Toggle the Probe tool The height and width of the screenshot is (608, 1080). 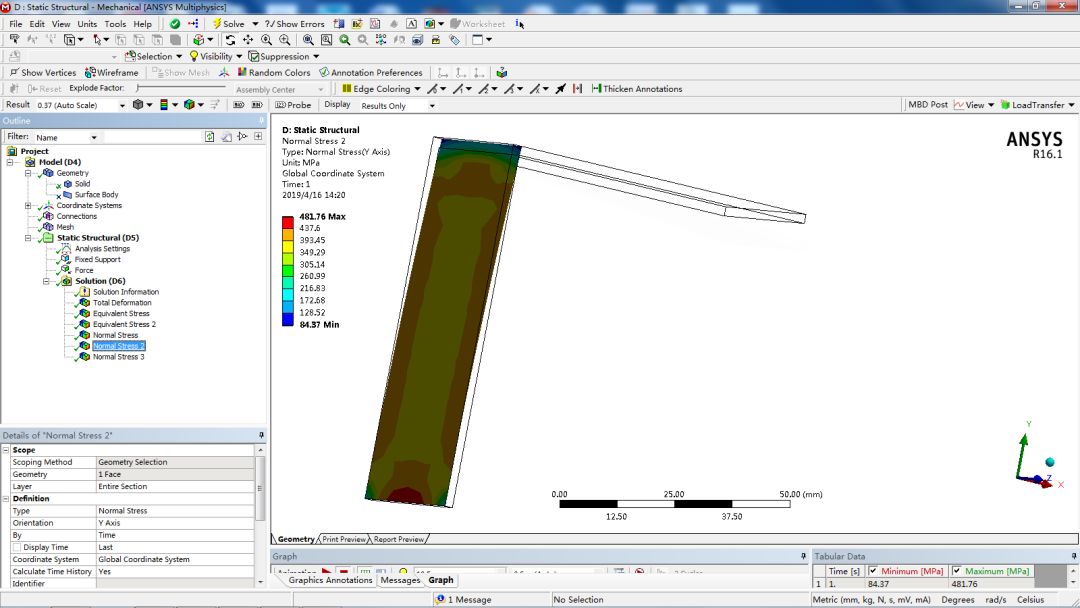click(293, 105)
